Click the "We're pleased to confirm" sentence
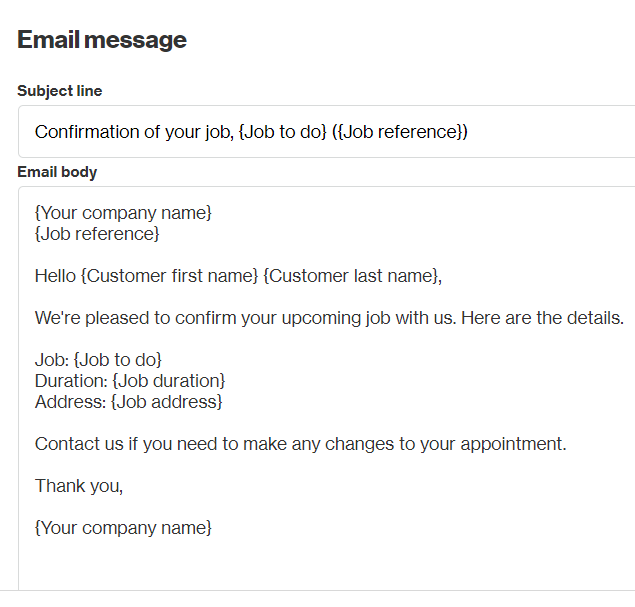 [x=329, y=318]
